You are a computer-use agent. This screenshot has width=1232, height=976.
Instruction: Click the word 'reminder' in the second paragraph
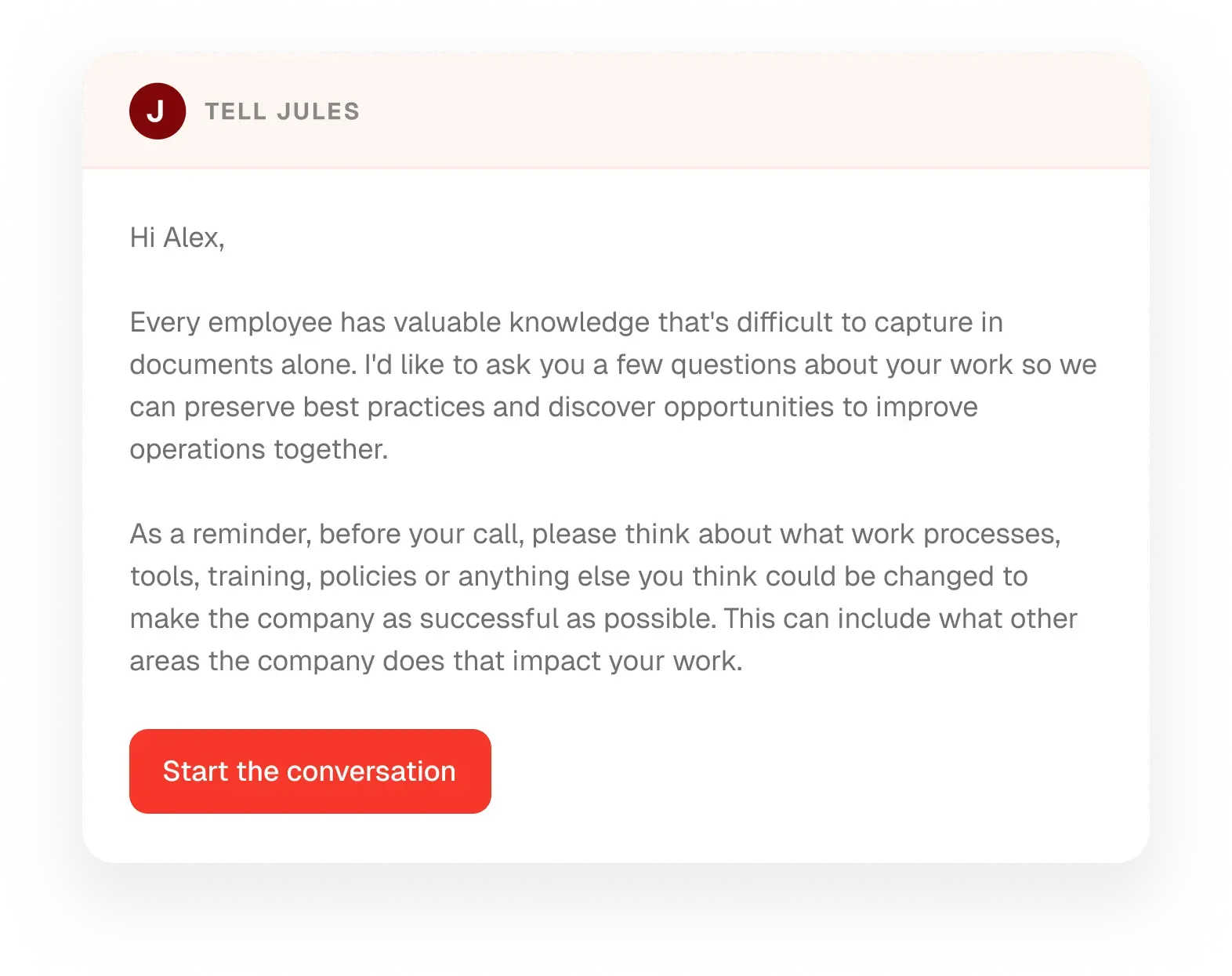251,534
